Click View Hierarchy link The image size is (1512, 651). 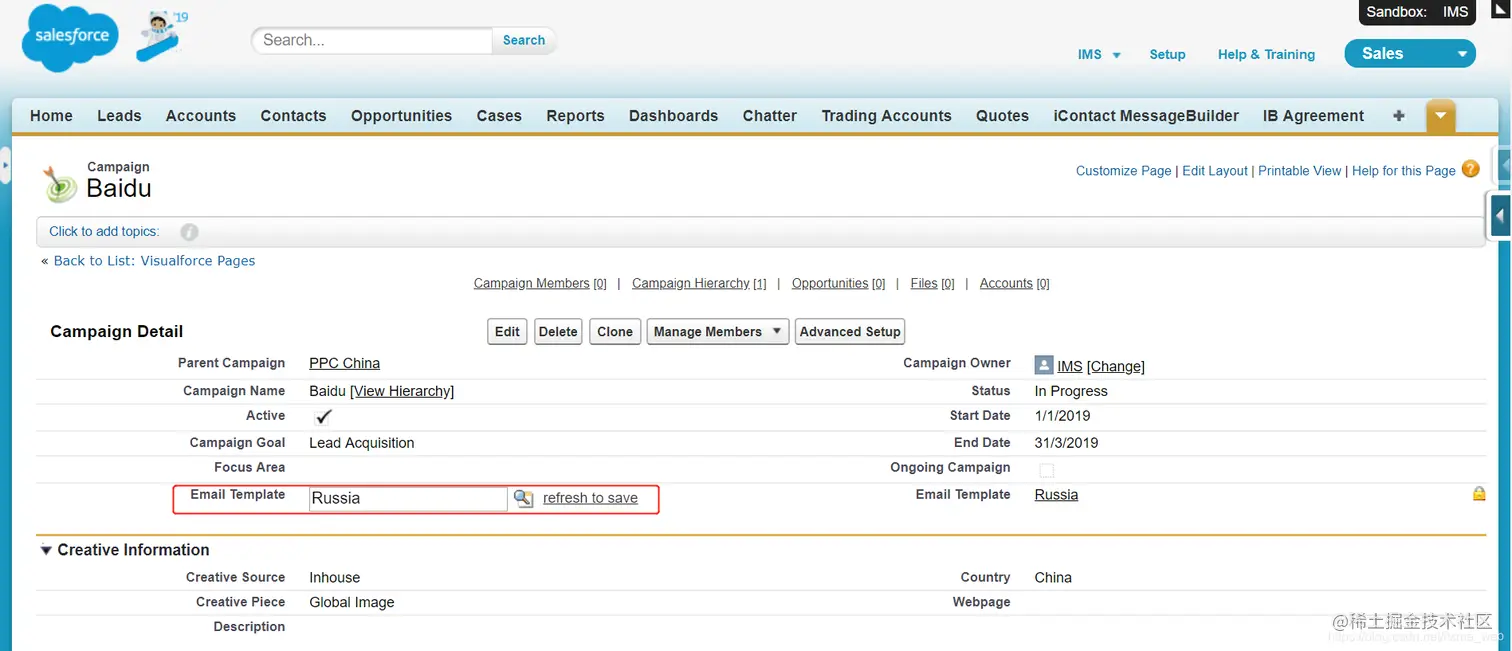point(402,392)
